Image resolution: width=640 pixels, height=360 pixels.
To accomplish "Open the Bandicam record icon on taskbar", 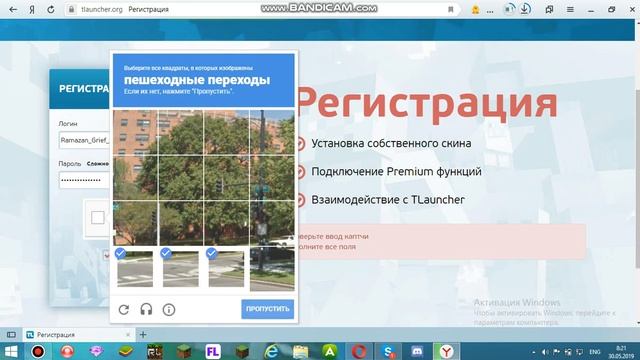I will [x=38, y=351].
